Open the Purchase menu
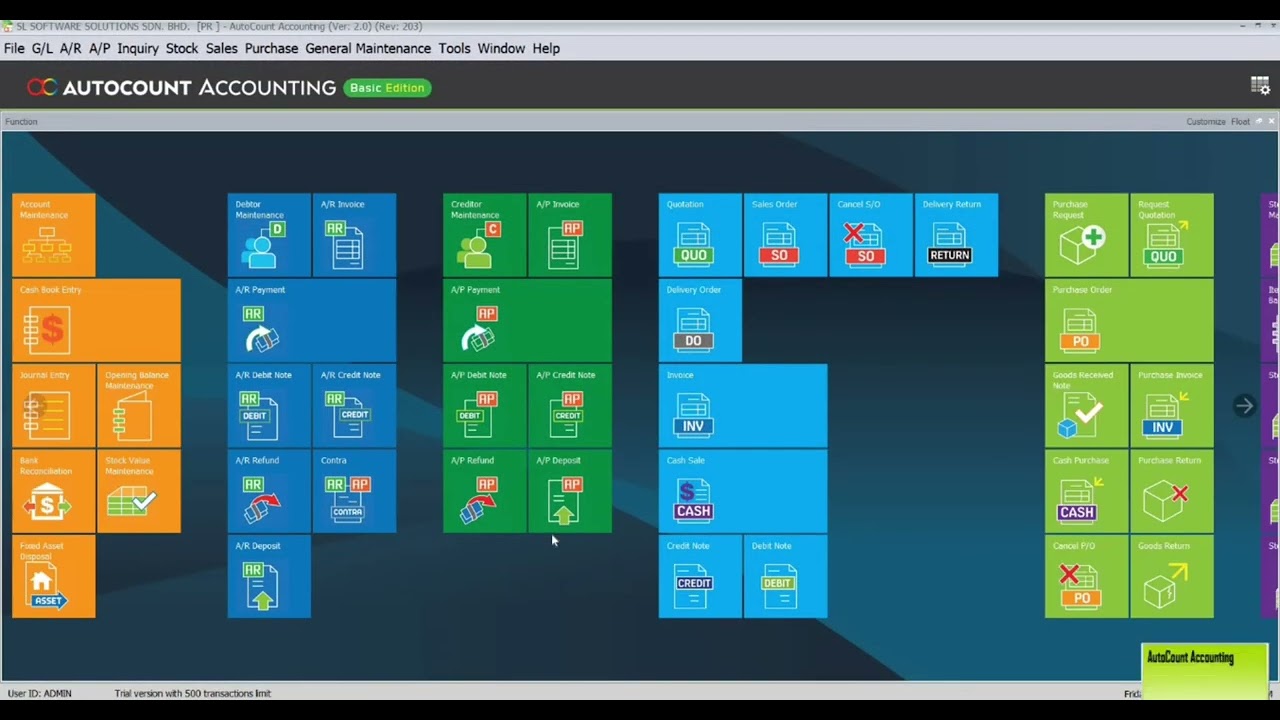Screen dimensions: 1280x720 pos(271,48)
